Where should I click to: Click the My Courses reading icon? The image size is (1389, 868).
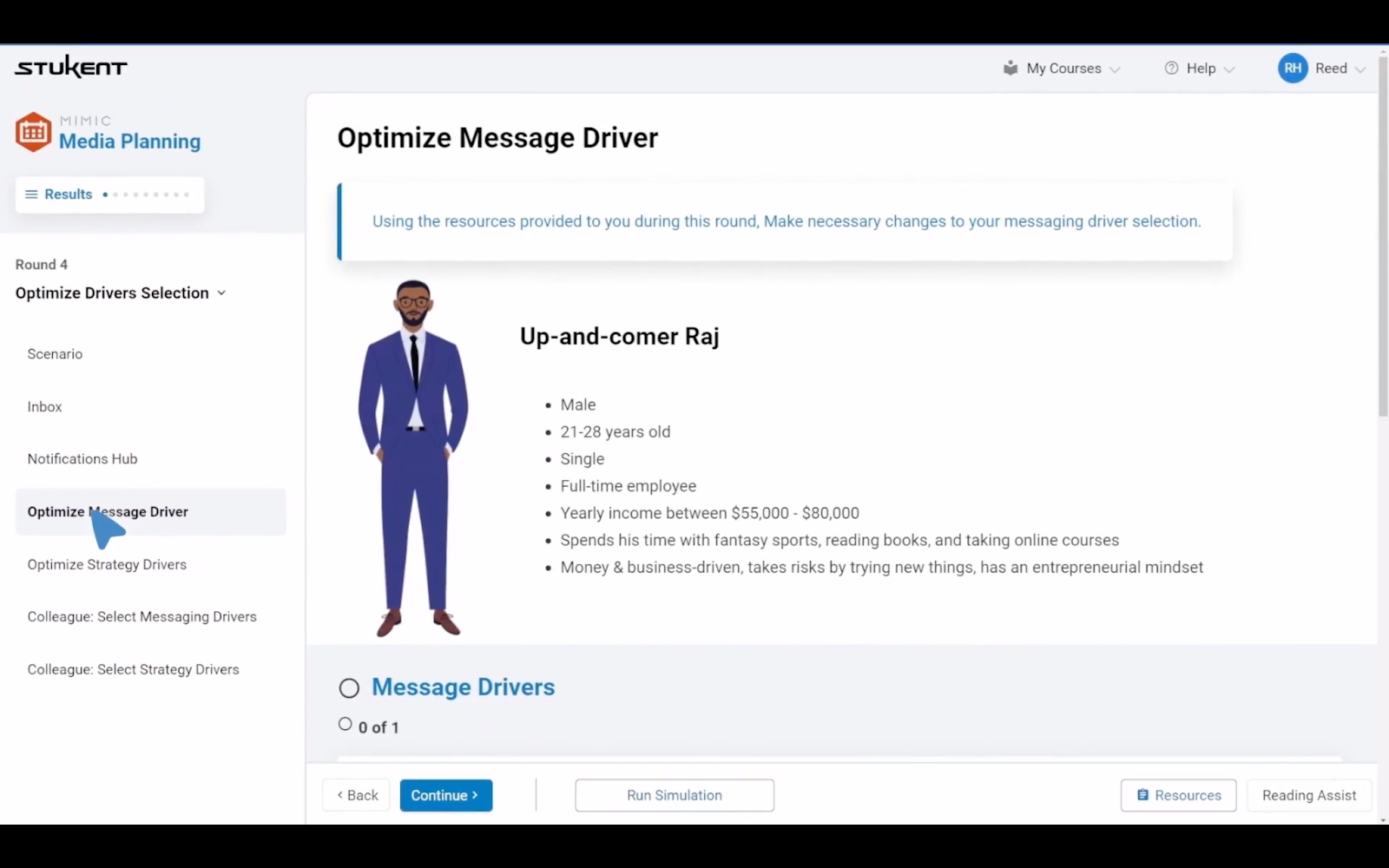(x=1010, y=68)
